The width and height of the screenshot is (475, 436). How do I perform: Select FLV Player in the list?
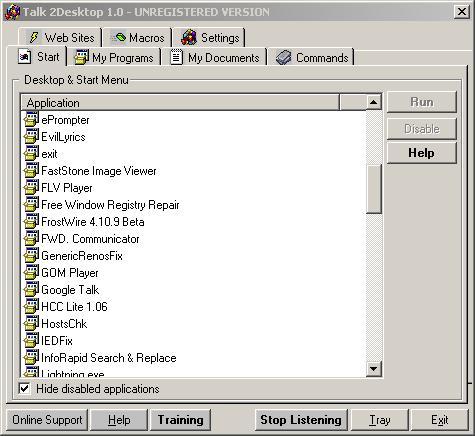pos(67,188)
